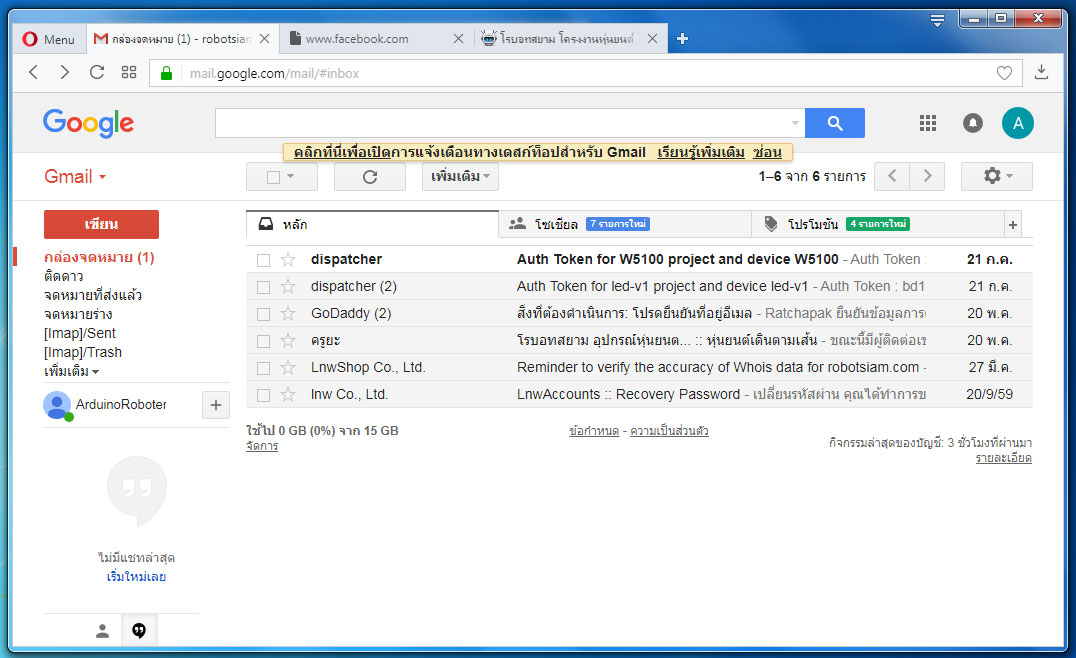
Task: Star the ครูยะ email
Action: (x=288, y=340)
